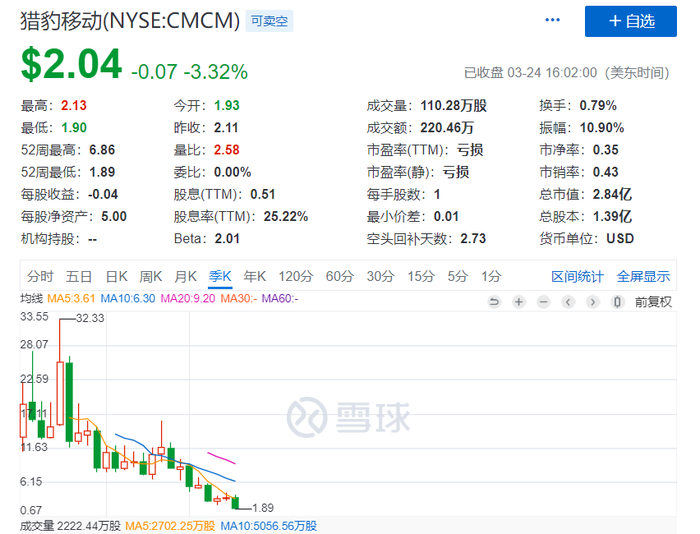Click the stock title 猎豹移动(NYSE:CMCM)
Image resolution: width=700 pixels, height=534 pixels.
coord(130,21)
